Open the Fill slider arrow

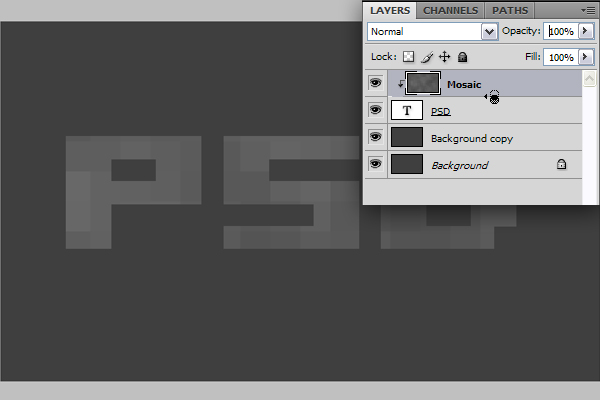[585, 57]
